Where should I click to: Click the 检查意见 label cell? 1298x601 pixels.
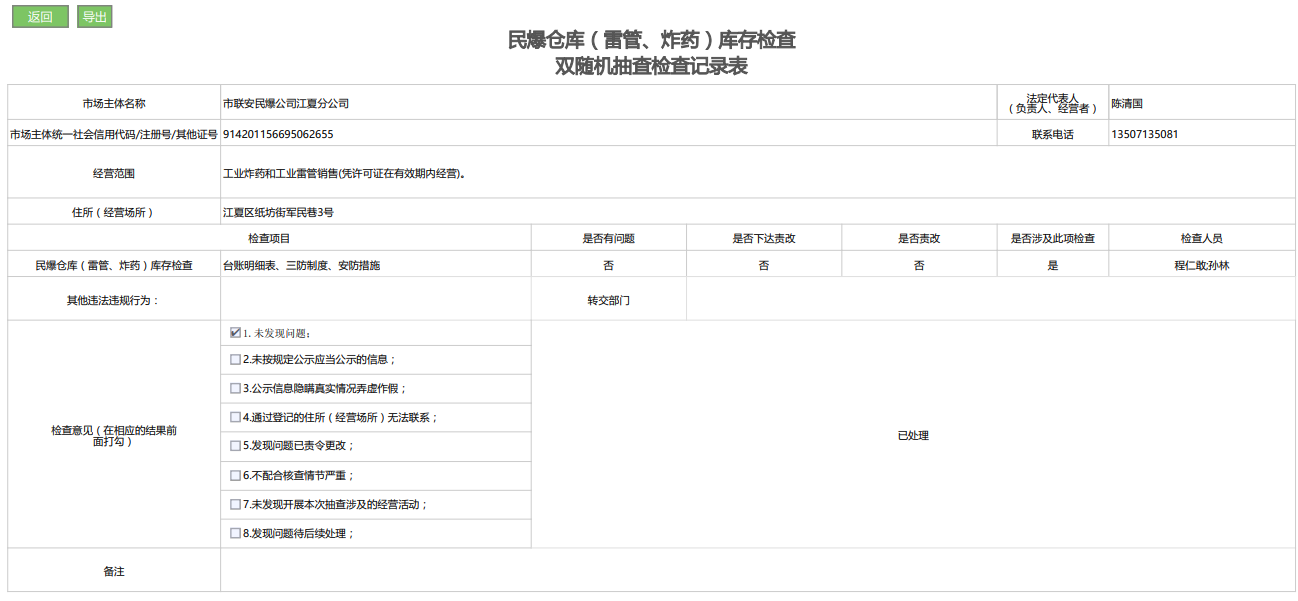pyautogui.click(x=114, y=435)
